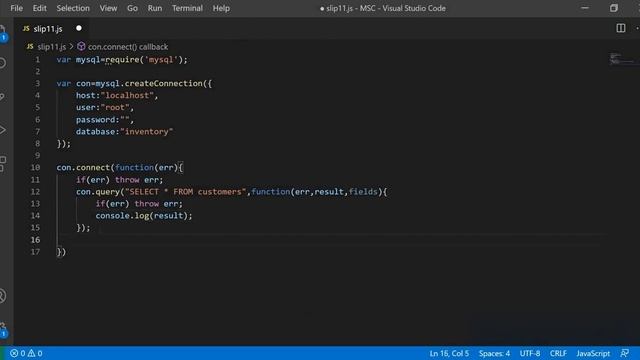Image resolution: width=640 pixels, height=360 pixels.
Task: Click the warnings triangle in status bar
Action: click(31, 353)
